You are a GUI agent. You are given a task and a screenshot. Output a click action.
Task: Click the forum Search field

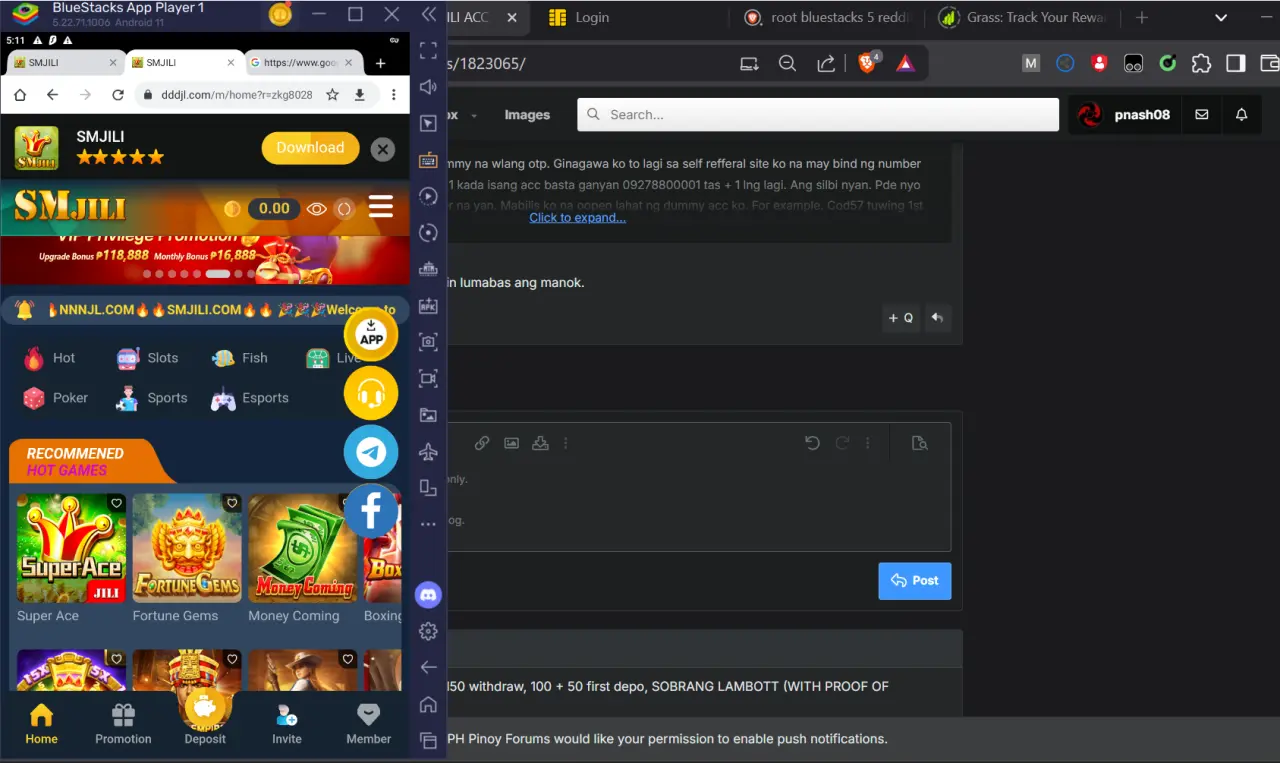coord(818,114)
